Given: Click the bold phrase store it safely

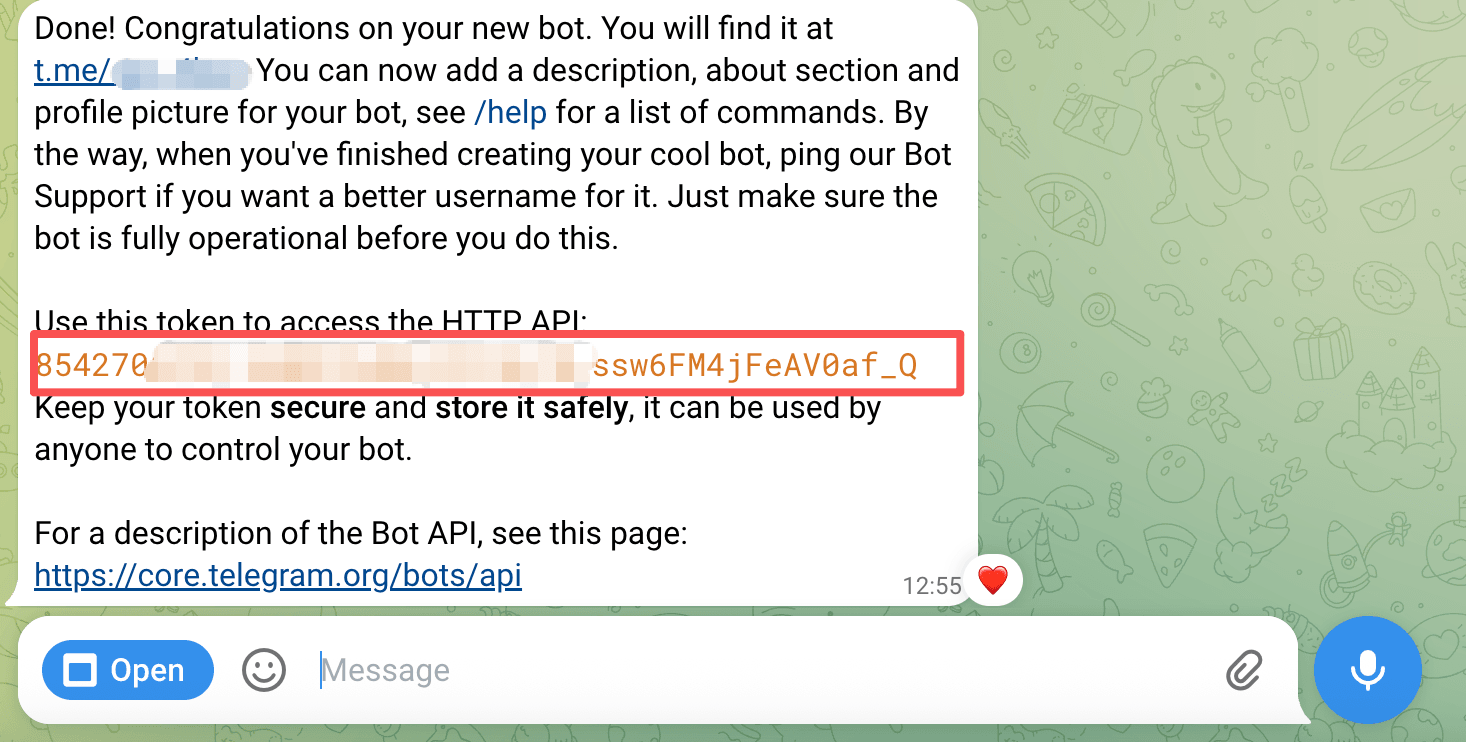Looking at the screenshot, I should click(x=532, y=408).
